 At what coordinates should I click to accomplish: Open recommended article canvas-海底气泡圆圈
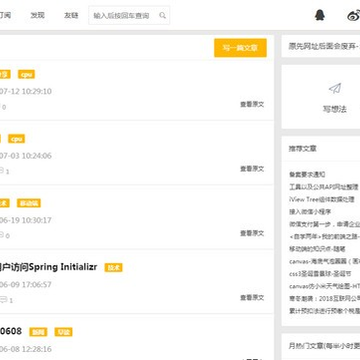tap(324, 261)
